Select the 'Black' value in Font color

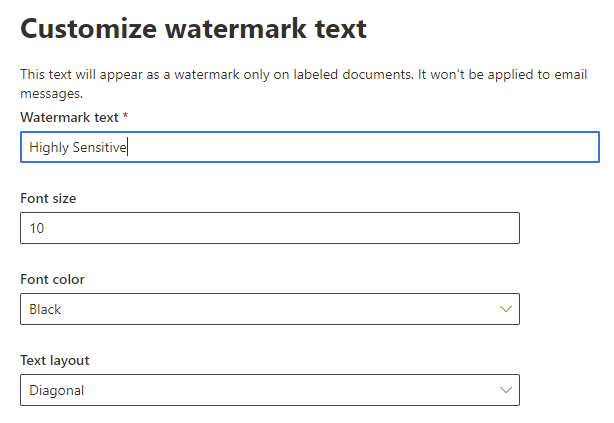click(45, 309)
